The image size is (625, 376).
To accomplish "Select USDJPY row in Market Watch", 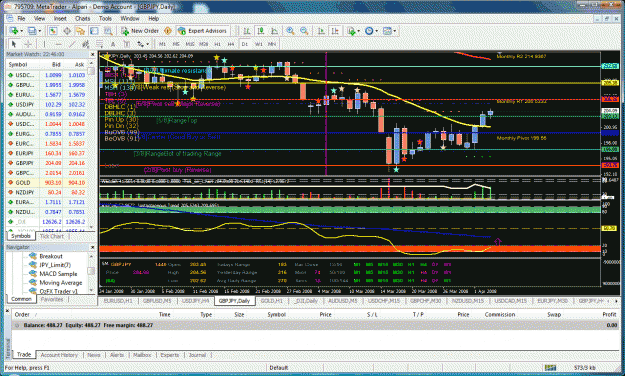I will click(x=47, y=104).
